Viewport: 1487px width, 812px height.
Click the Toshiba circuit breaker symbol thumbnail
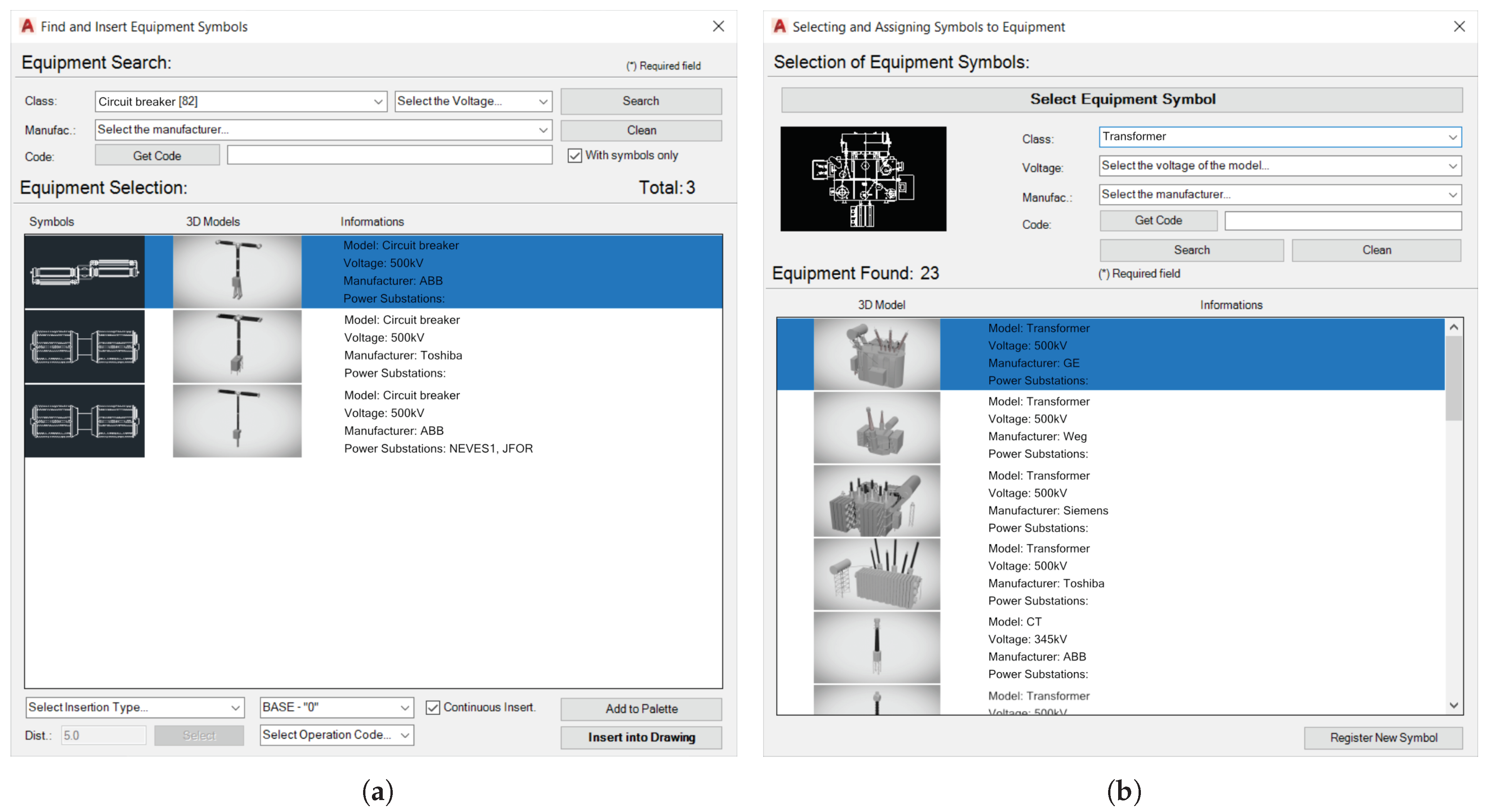(x=84, y=346)
